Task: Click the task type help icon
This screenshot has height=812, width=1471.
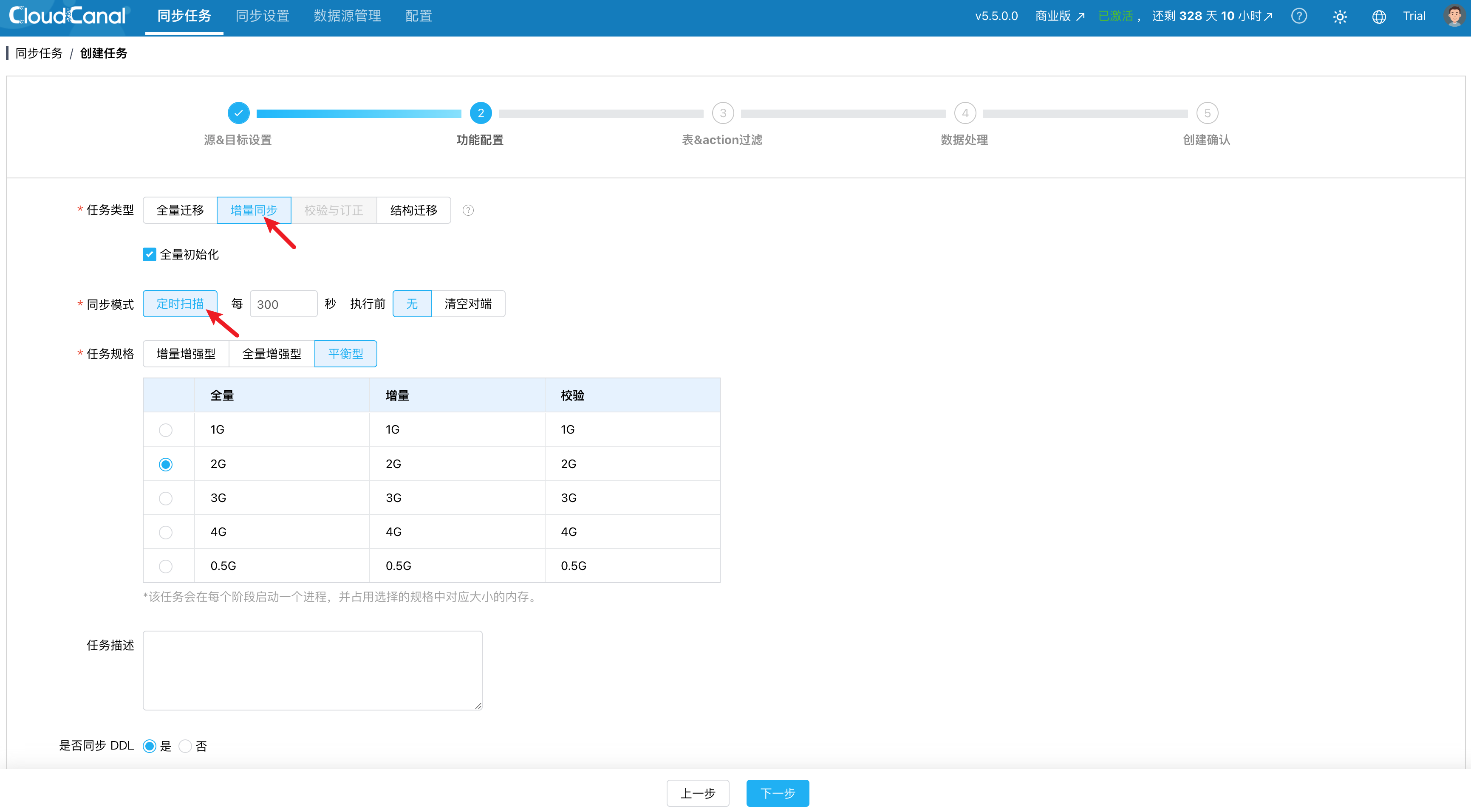Action: coord(468,210)
